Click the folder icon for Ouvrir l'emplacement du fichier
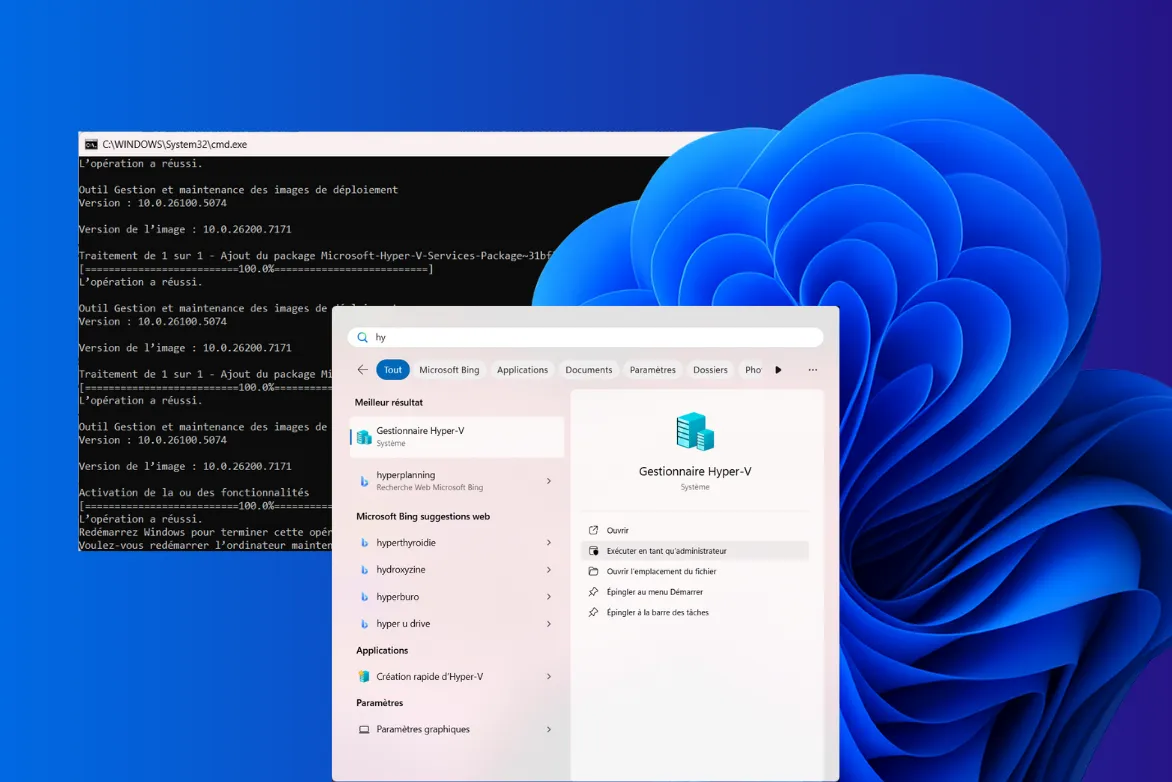1172x782 pixels. (592, 571)
